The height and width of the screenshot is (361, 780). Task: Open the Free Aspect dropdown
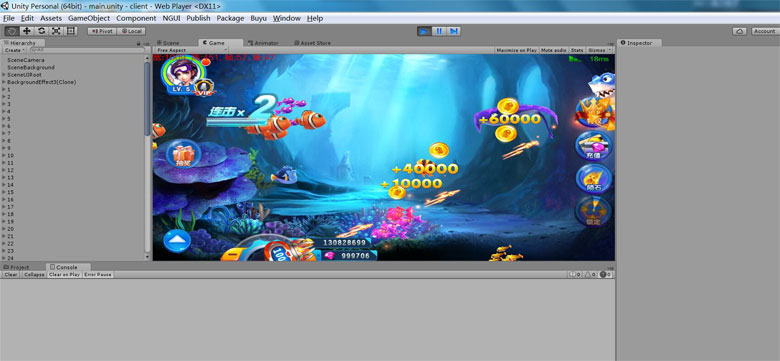pos(191,50)
